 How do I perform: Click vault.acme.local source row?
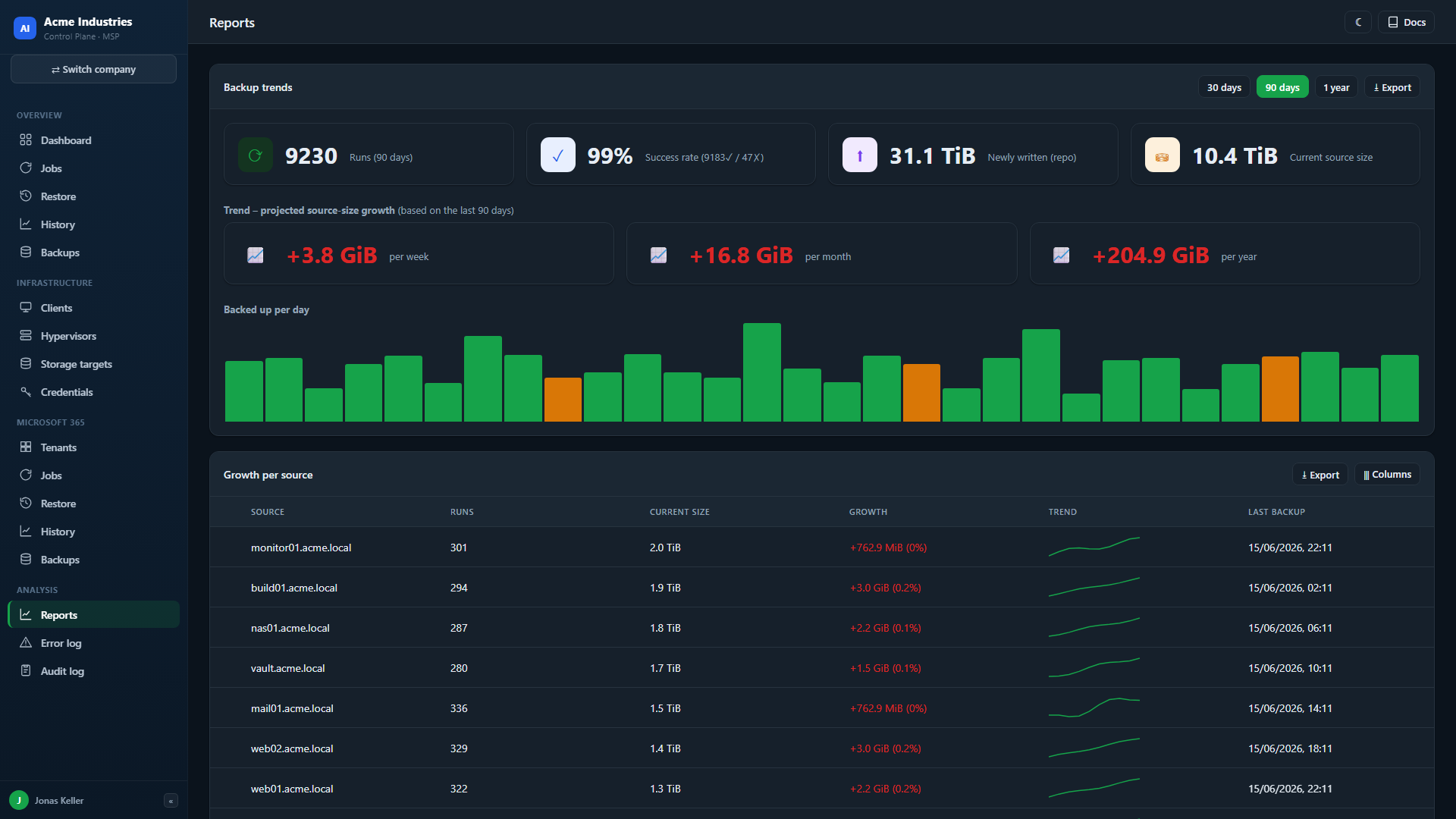click(822, 668)
